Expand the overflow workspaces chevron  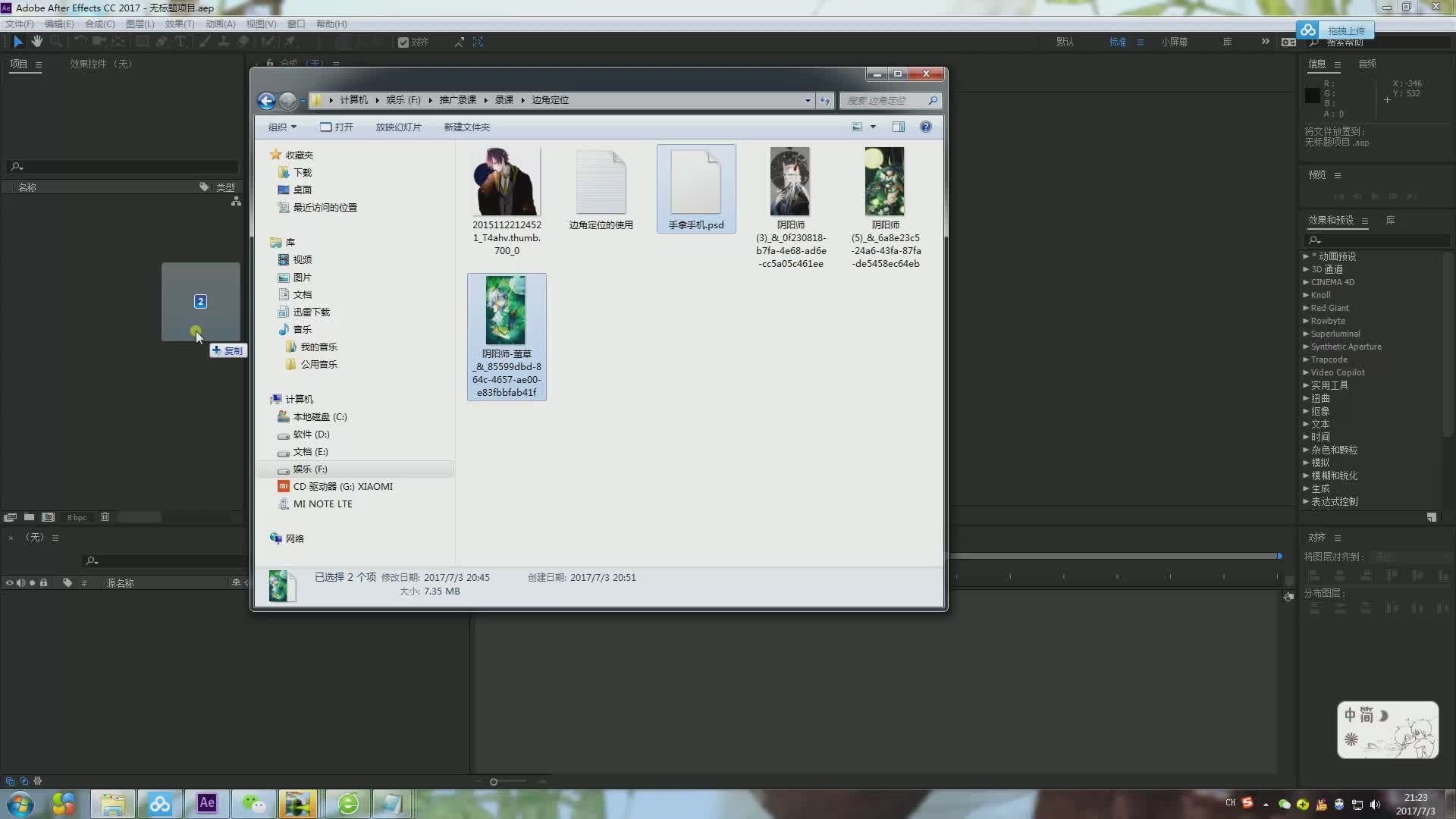coord(1265,42)
